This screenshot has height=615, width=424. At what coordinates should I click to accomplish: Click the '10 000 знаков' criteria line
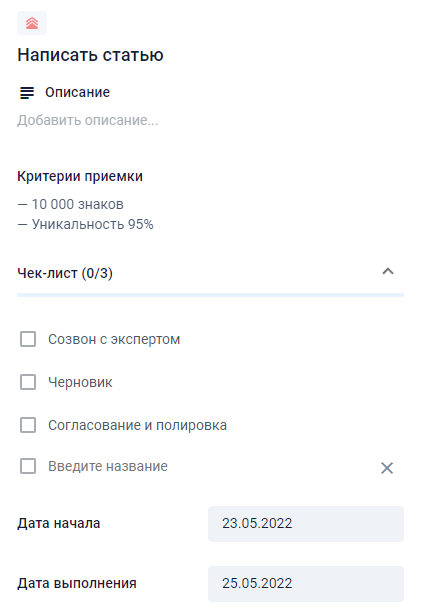[x=71, y=204]
